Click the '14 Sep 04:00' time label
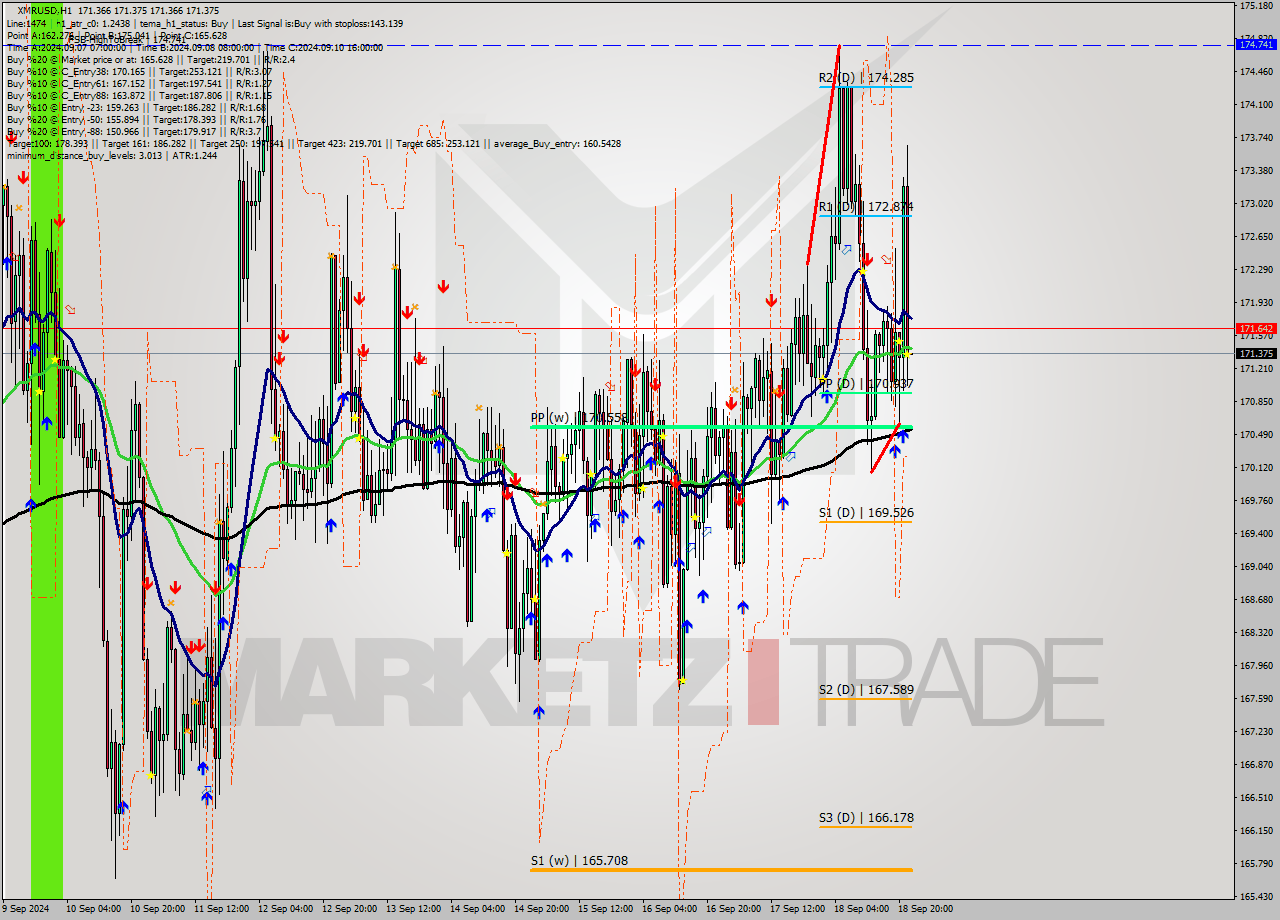1280x920 pixels. click(x=477, y=909)
